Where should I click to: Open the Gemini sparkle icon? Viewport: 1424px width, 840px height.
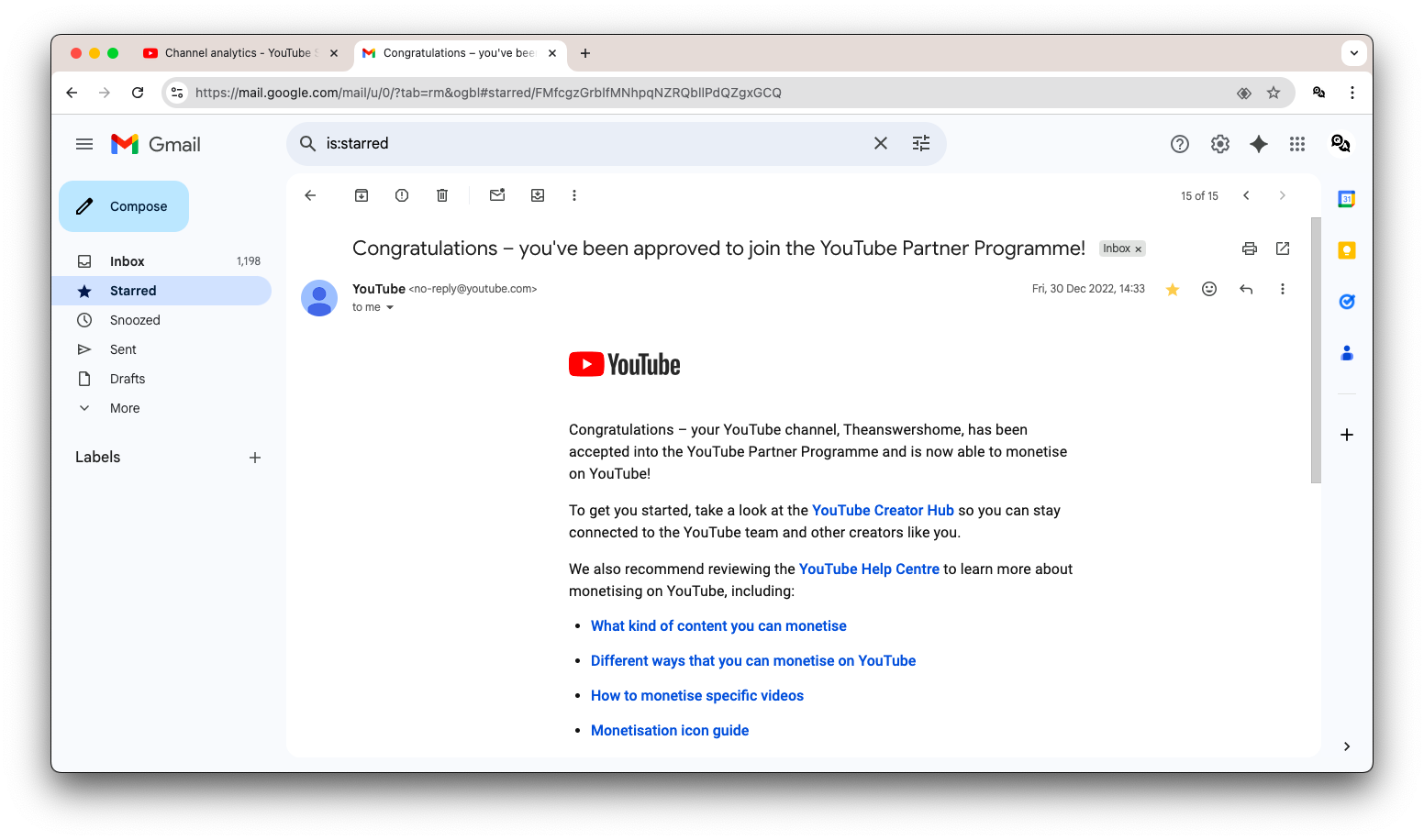tap(1259, 144)
